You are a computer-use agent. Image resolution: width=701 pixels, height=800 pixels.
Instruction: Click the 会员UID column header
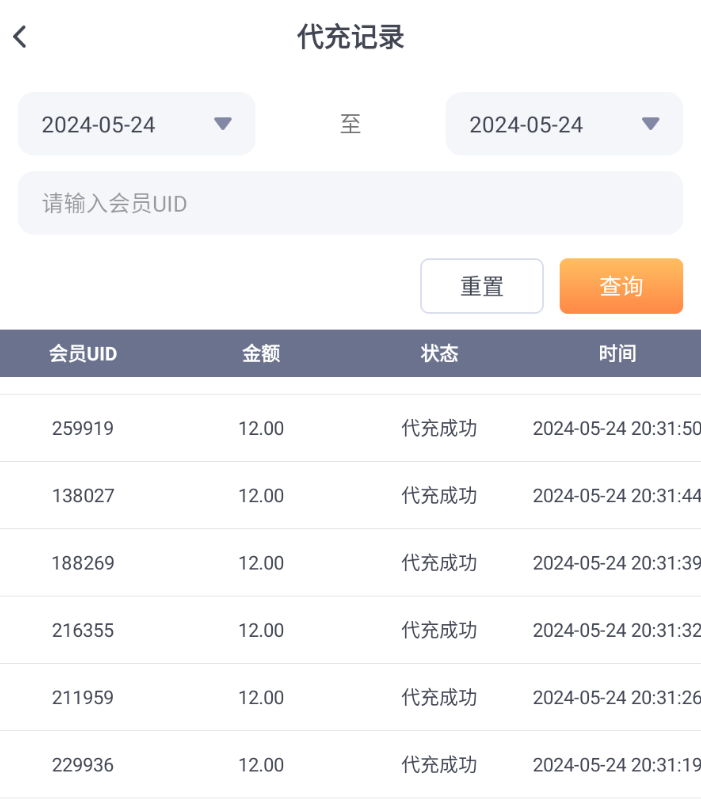coord(83,353)
